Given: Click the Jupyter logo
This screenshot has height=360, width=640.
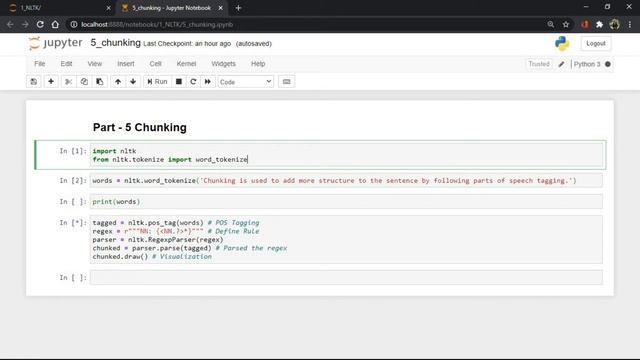Looking at the screenshot, I should tap(56, 43).
